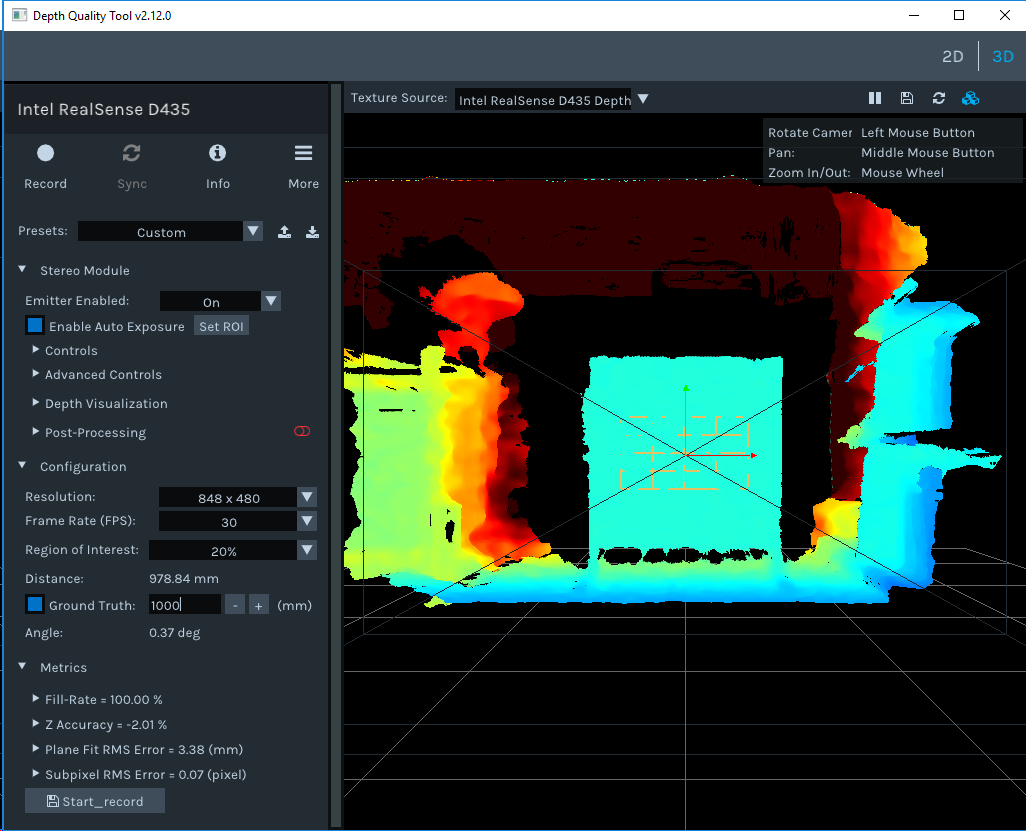The width and height of the screenshot is (1026, 831).
Task: Click the Distance value 978.84 mm
Action: pos(184,578)
